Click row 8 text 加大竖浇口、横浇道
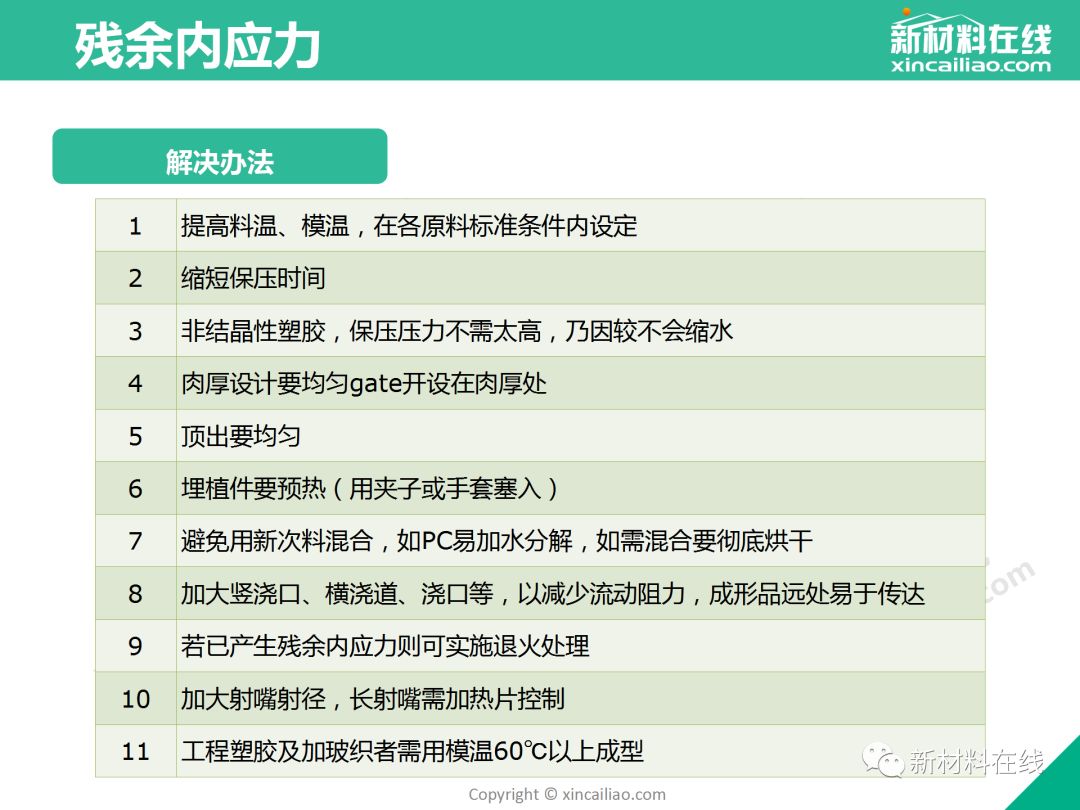 coord(552,594)
